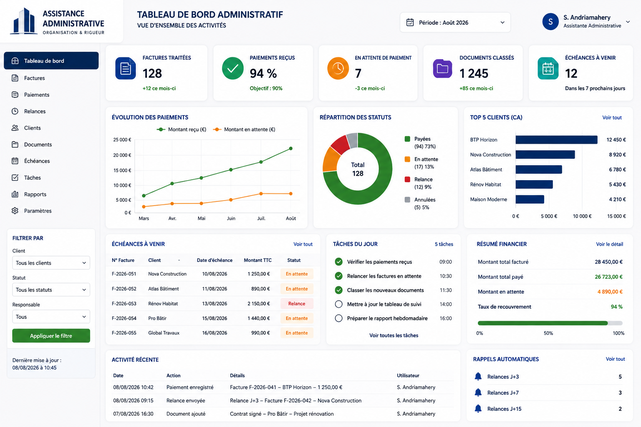Click the Taux de recouvrement progress bar
This screenshot has width=641, height=427.
pos(550,323)
